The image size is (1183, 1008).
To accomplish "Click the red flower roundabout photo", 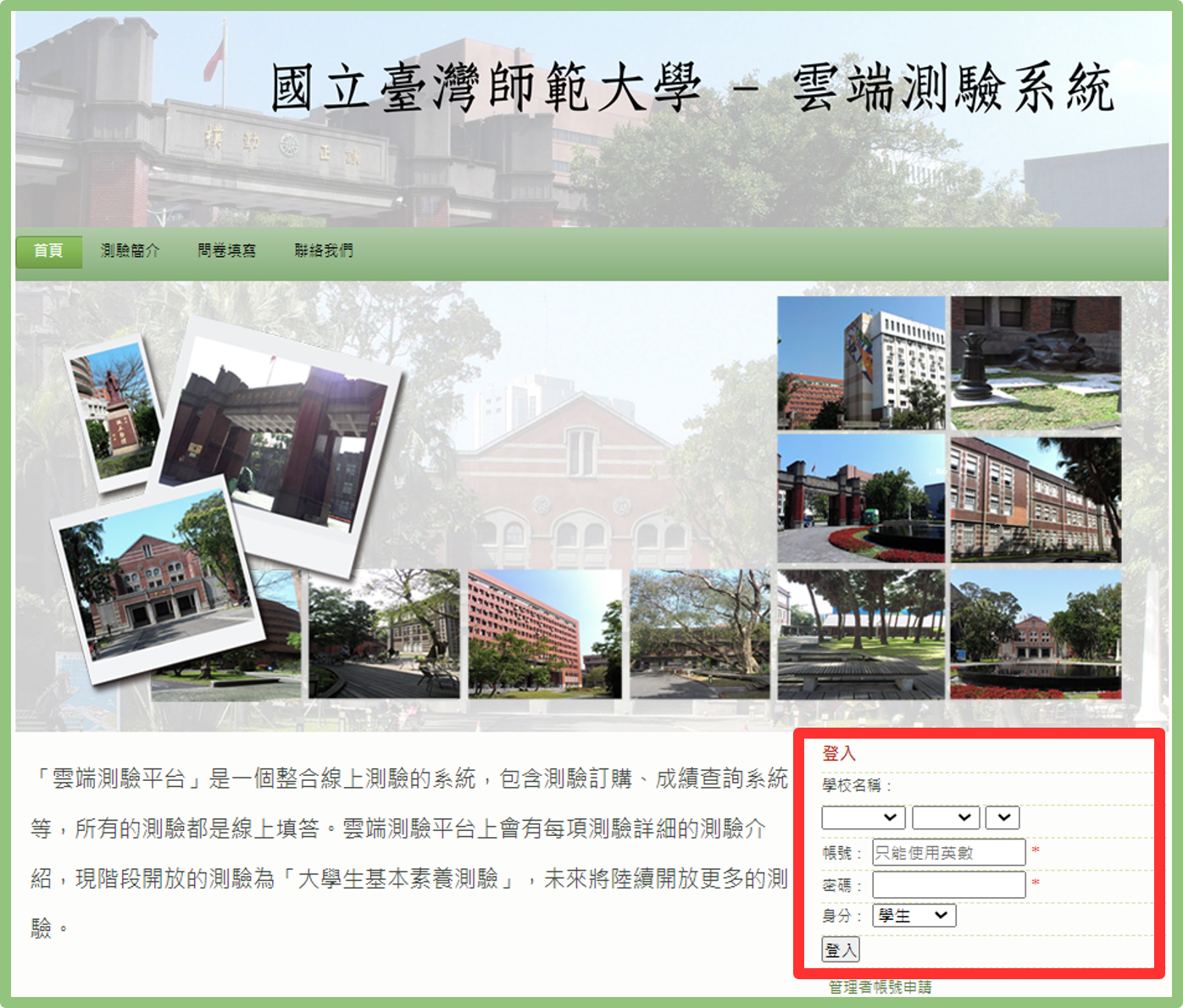I will (860, 500).
